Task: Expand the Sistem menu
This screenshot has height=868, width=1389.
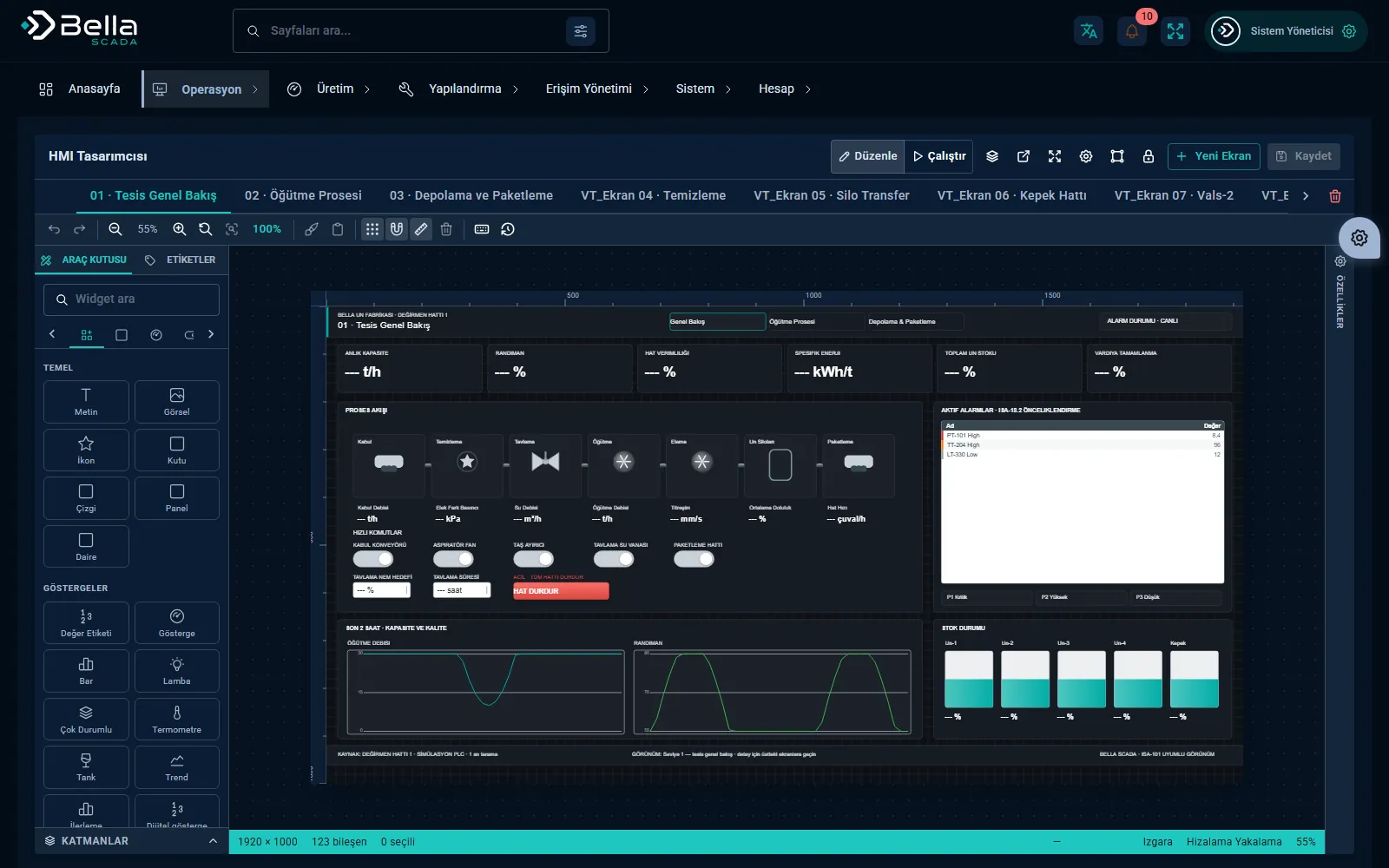Action: click(704, 89)
